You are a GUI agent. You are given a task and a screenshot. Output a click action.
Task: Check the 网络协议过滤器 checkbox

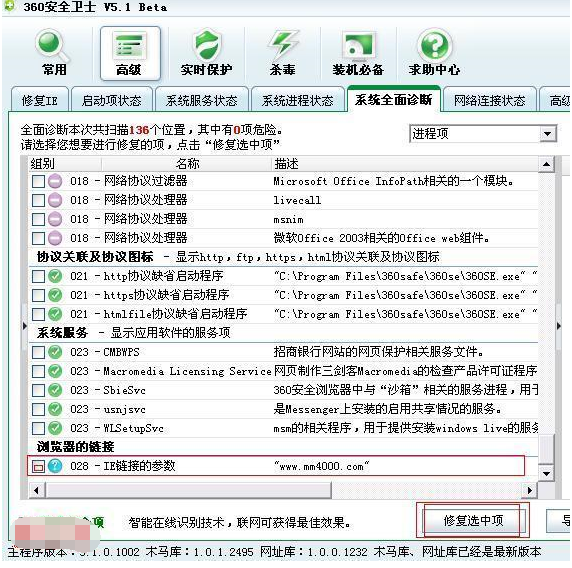38,181
